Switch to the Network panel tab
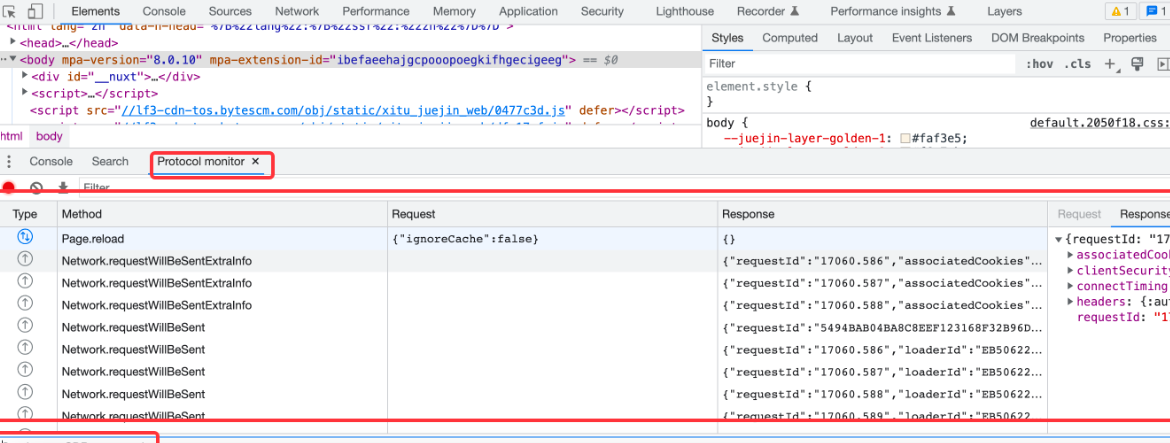1170x443 pixels. 297,11
